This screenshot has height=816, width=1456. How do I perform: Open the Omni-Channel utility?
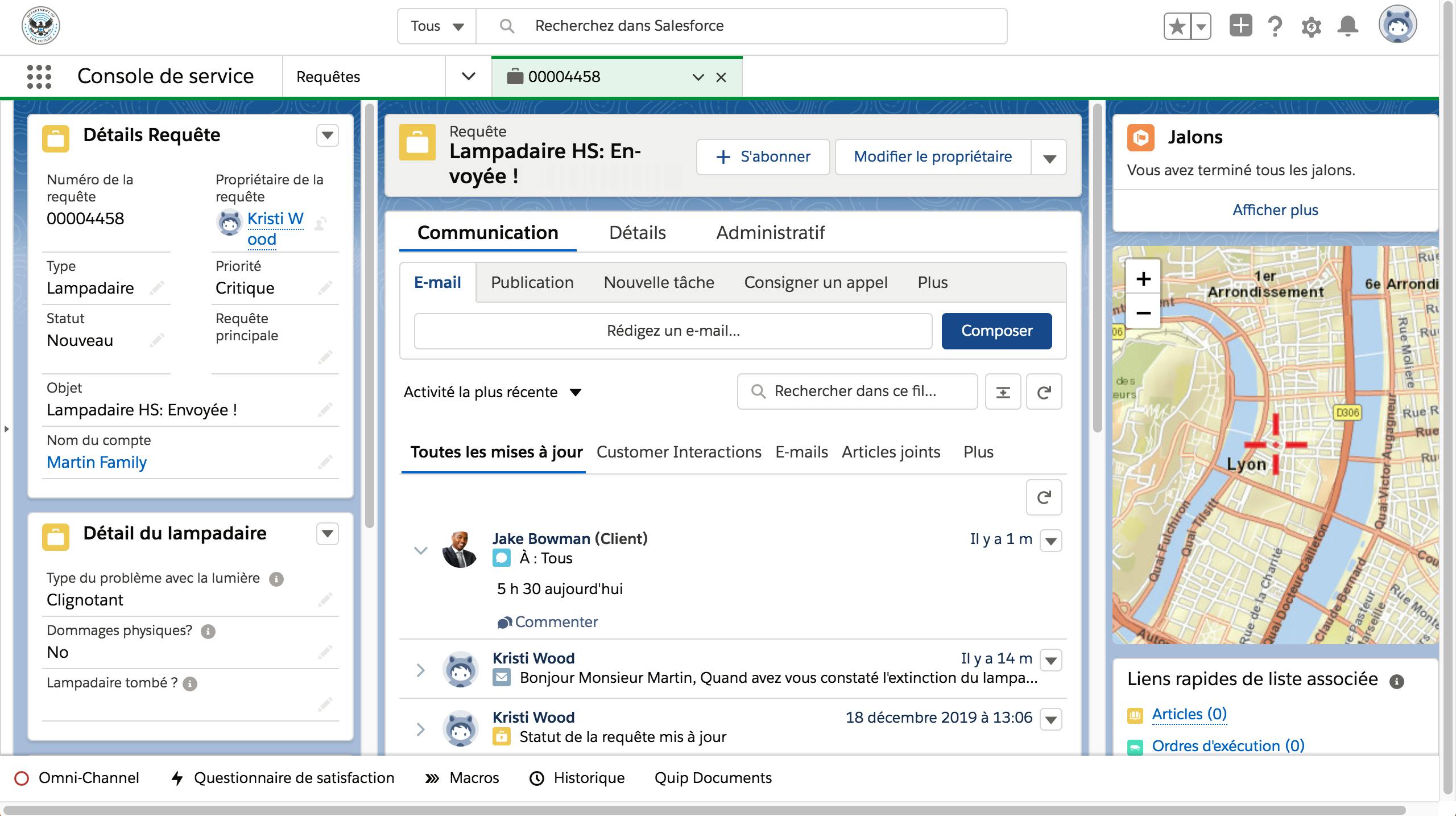point(77,778)
